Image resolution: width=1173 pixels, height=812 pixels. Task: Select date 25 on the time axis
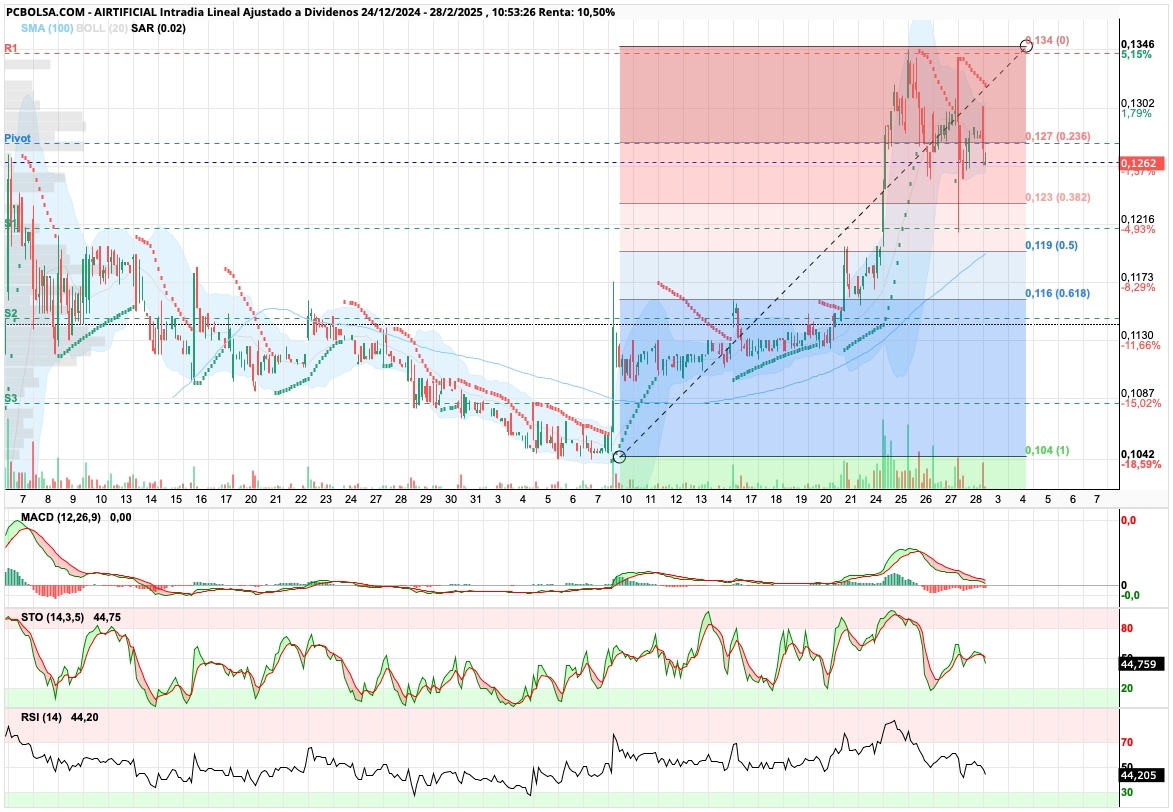point(901,499)
